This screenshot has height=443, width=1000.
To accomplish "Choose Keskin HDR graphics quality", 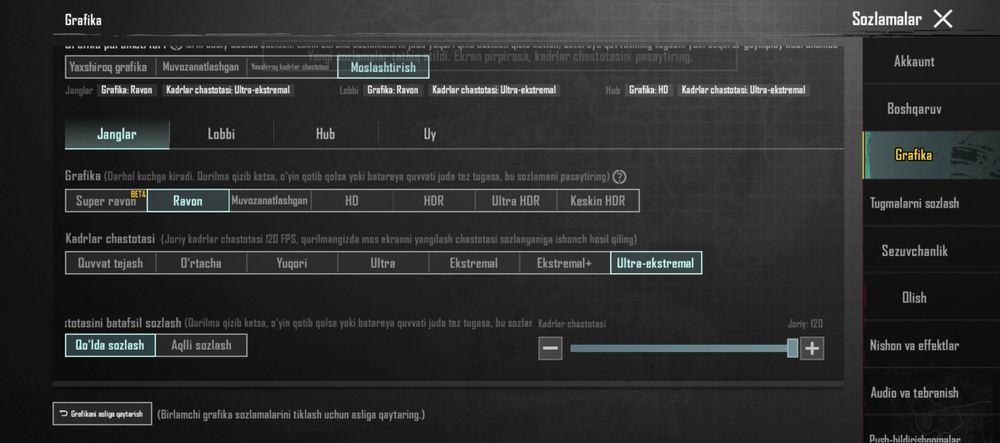I will 598,201.
